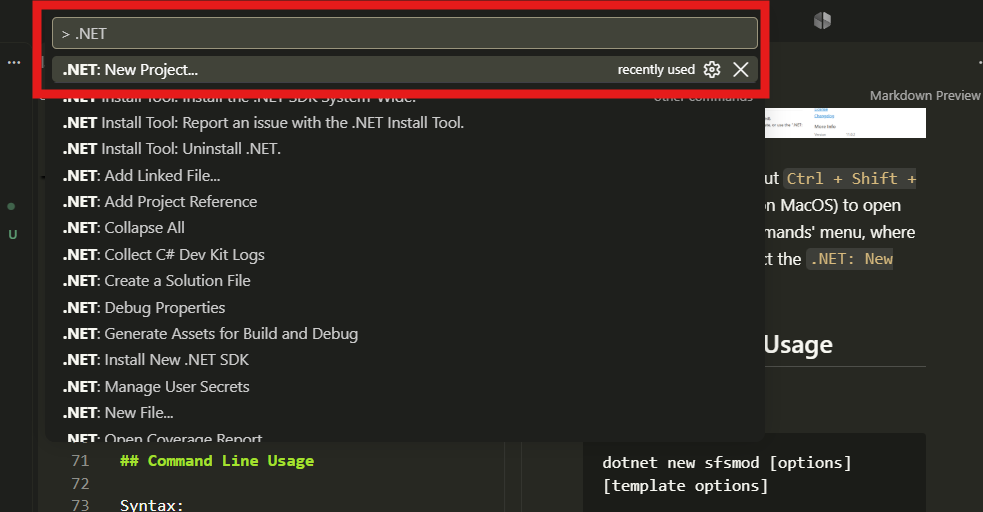This screenshot has height=512, width=983.
Task: Click the command palette input containing '> .NET'
Action: [404, 33]
